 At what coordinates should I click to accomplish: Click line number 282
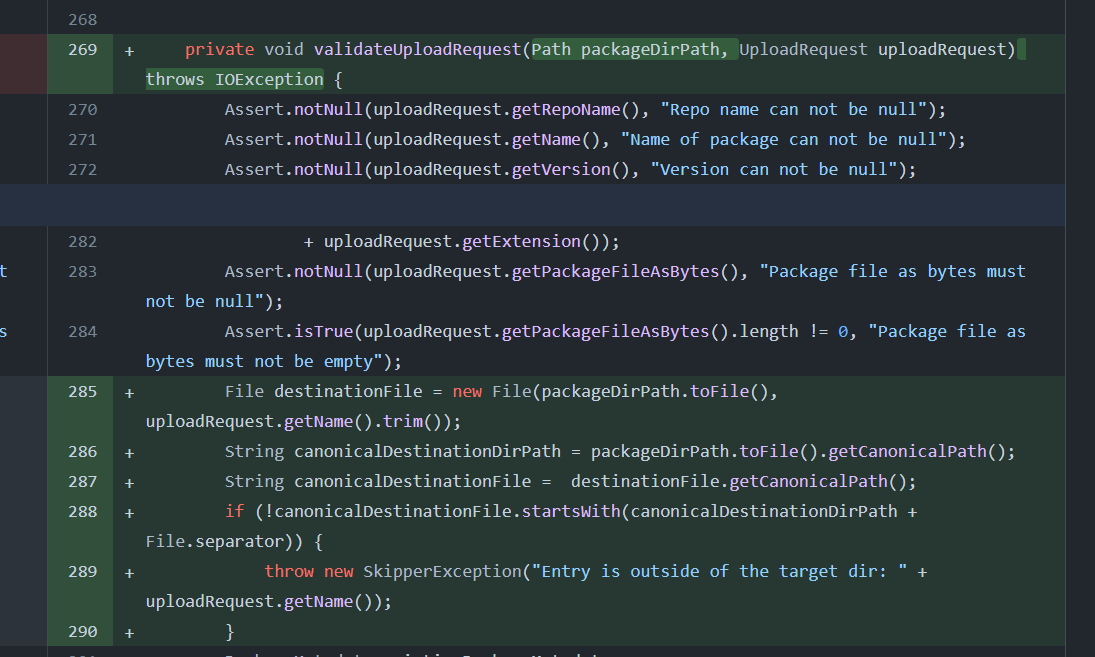tap(82, 242)
